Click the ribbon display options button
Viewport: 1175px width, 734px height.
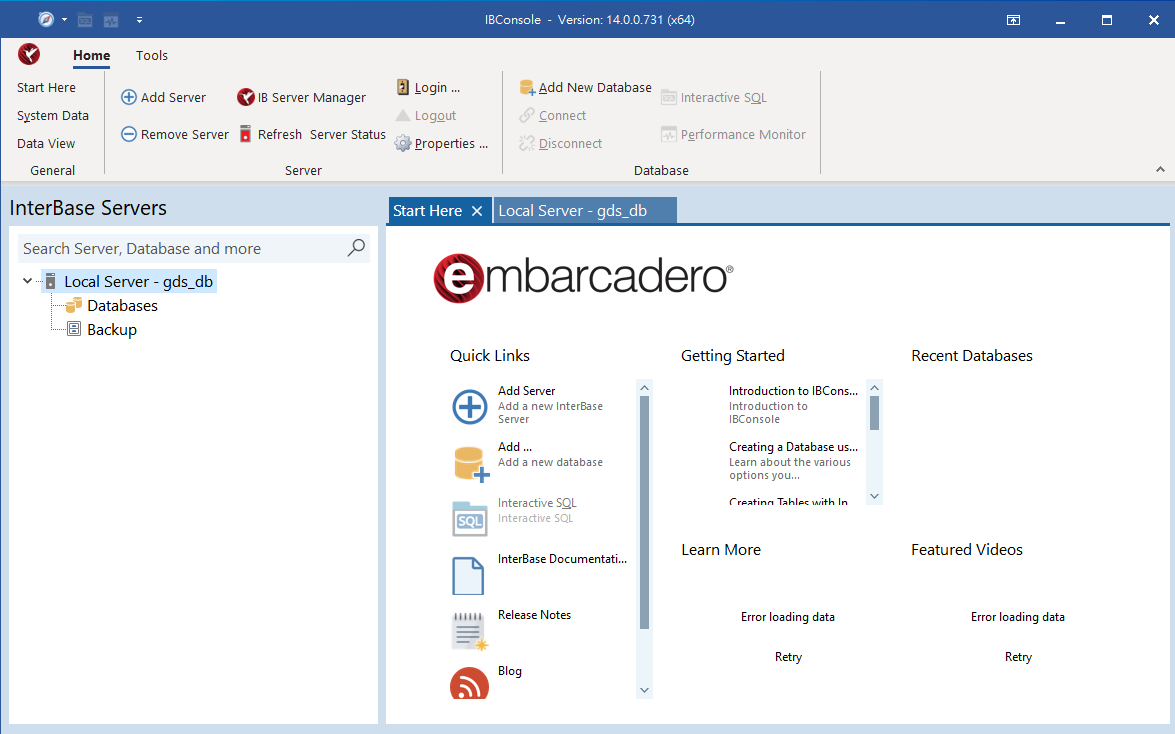[1013, 20]
